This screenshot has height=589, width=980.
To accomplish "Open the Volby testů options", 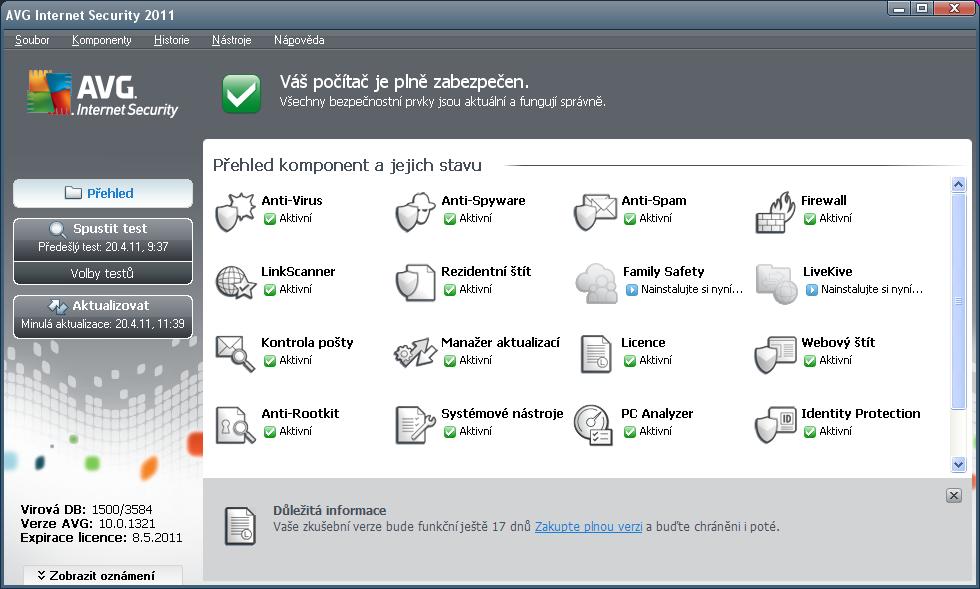I will 102,273.
